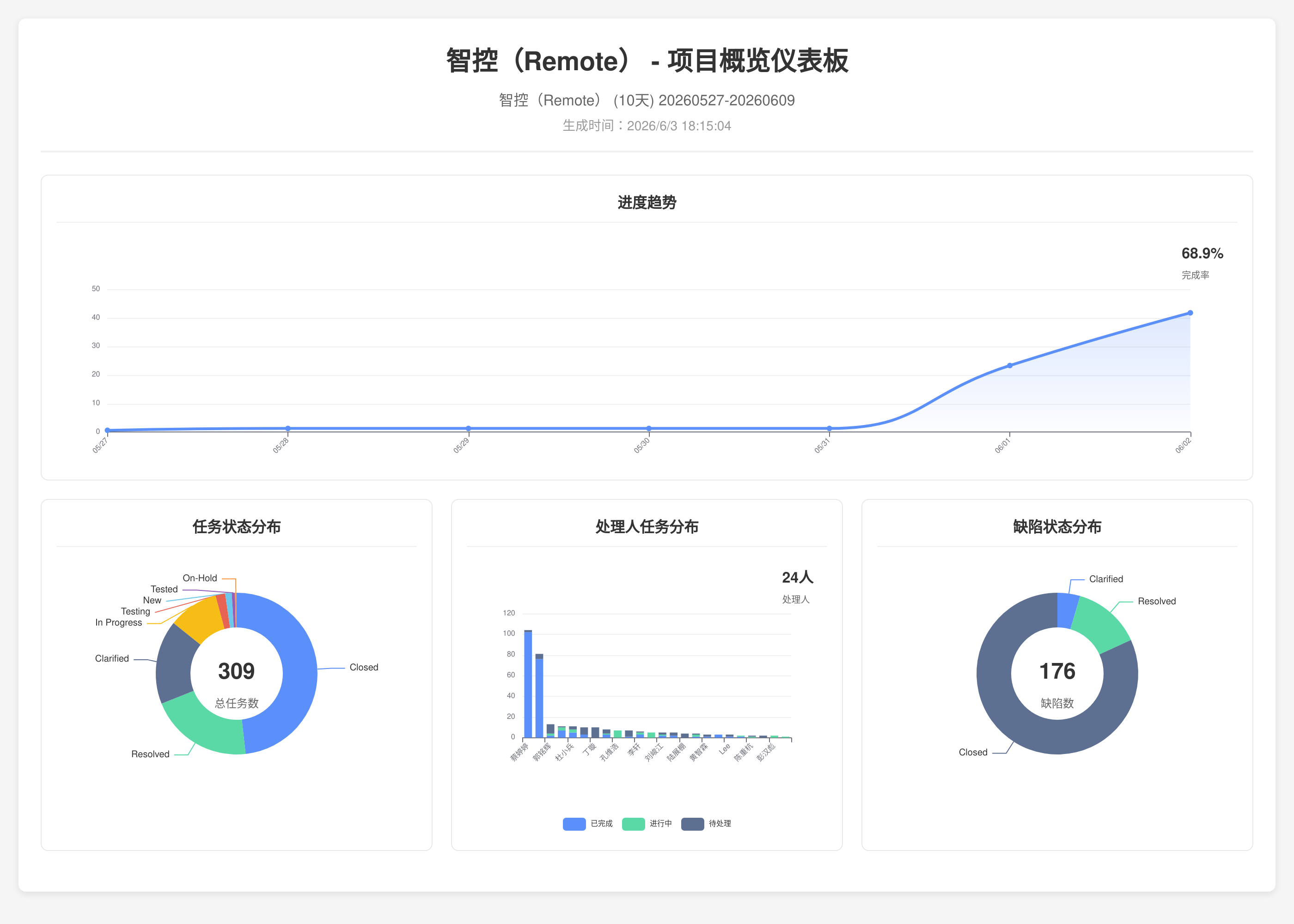Click the 'In Progress' label in task chart

pos(118,622)
